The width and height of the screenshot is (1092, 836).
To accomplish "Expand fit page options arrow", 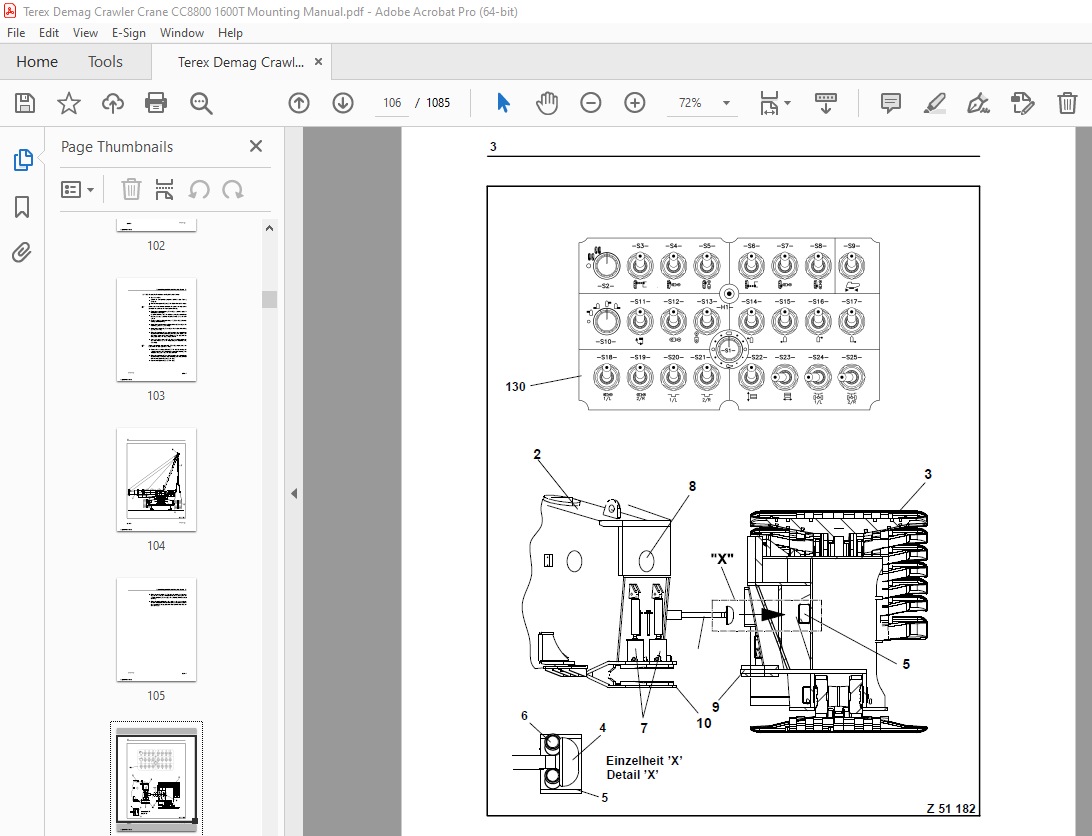I will coord(788,103).
